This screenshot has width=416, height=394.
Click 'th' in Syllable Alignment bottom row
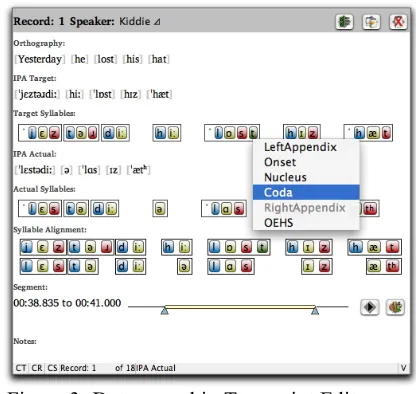[x=392, y=266]
